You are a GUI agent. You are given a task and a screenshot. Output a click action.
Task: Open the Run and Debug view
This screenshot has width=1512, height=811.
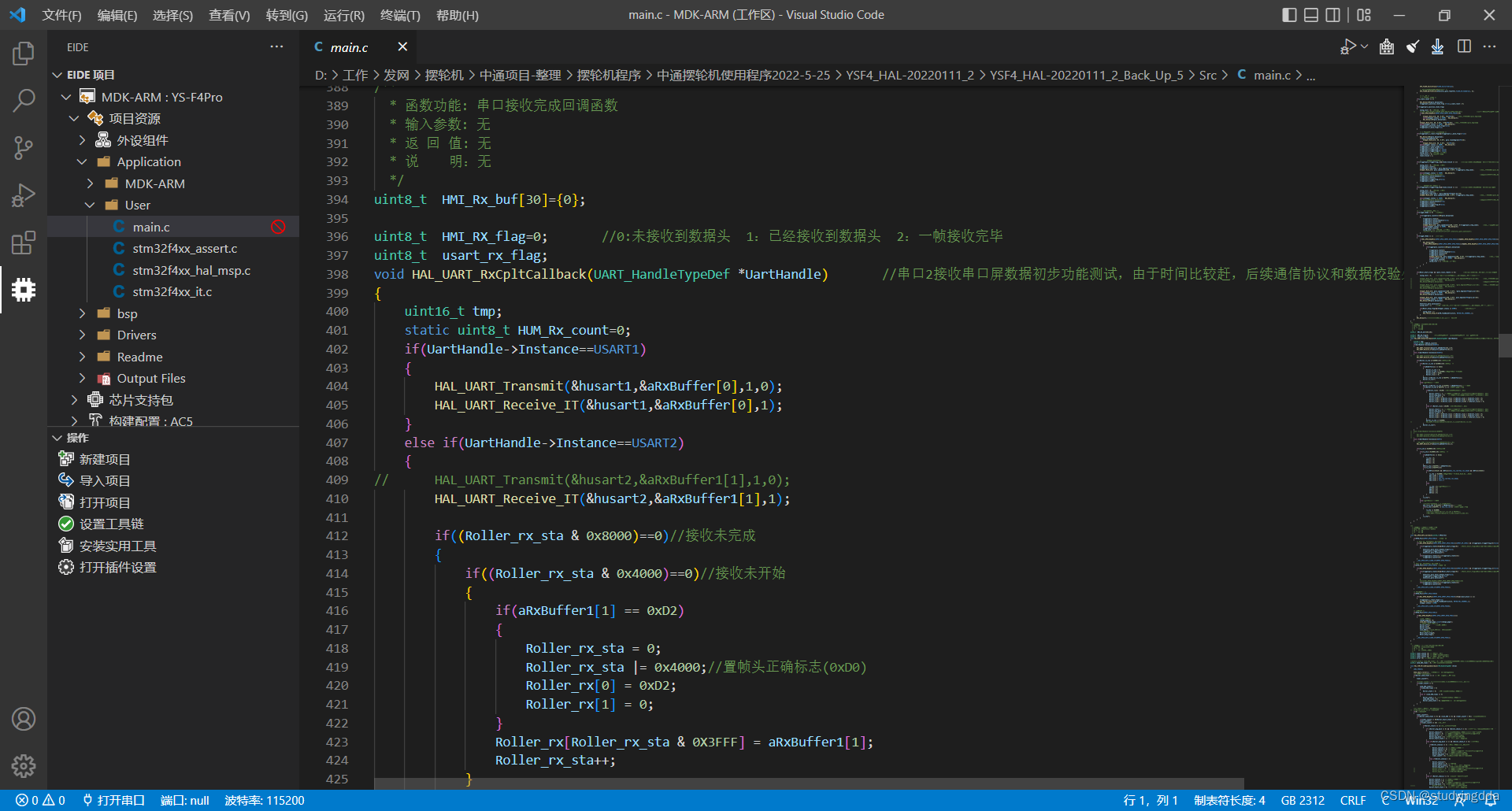tap(24, 195)
